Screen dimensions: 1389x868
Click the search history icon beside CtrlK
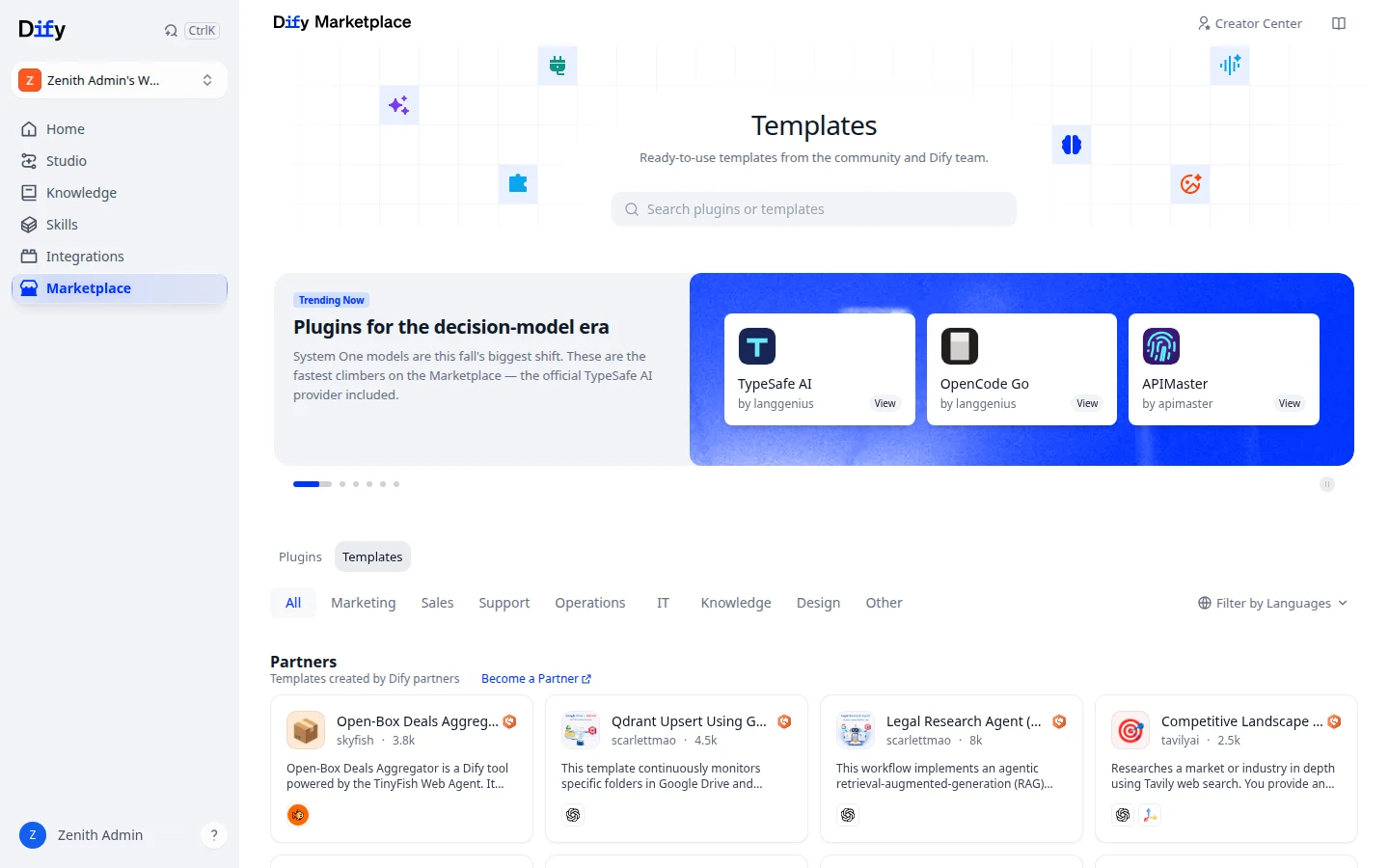pyautogui.click(x=171, y=30)
